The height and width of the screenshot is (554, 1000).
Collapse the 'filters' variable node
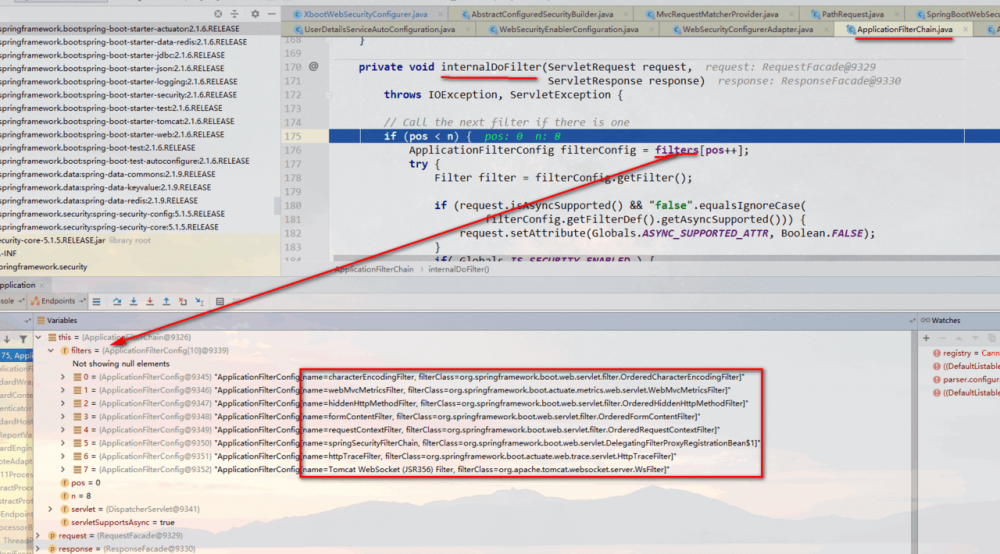point(50,351)
